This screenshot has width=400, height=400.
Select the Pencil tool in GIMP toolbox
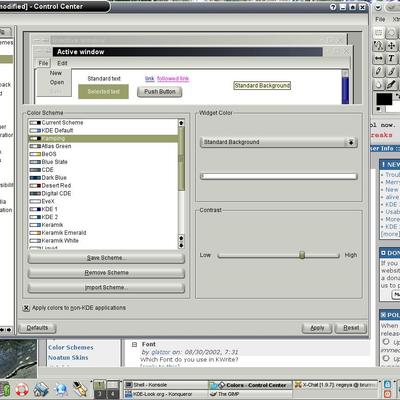pyautogui.click(x=379, y=71)
